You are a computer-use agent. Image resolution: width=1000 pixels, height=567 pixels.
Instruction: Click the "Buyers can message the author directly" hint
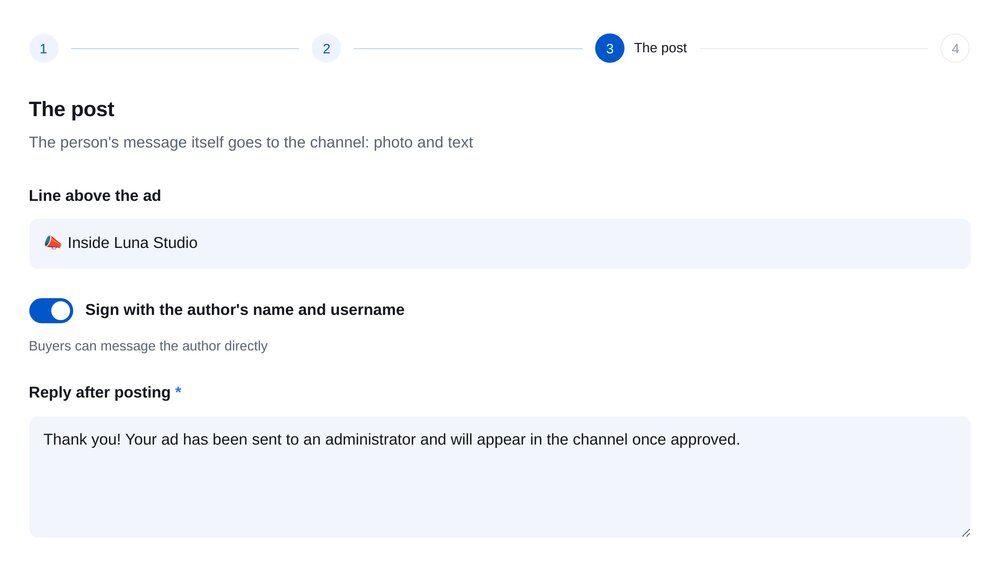point(148,346)
